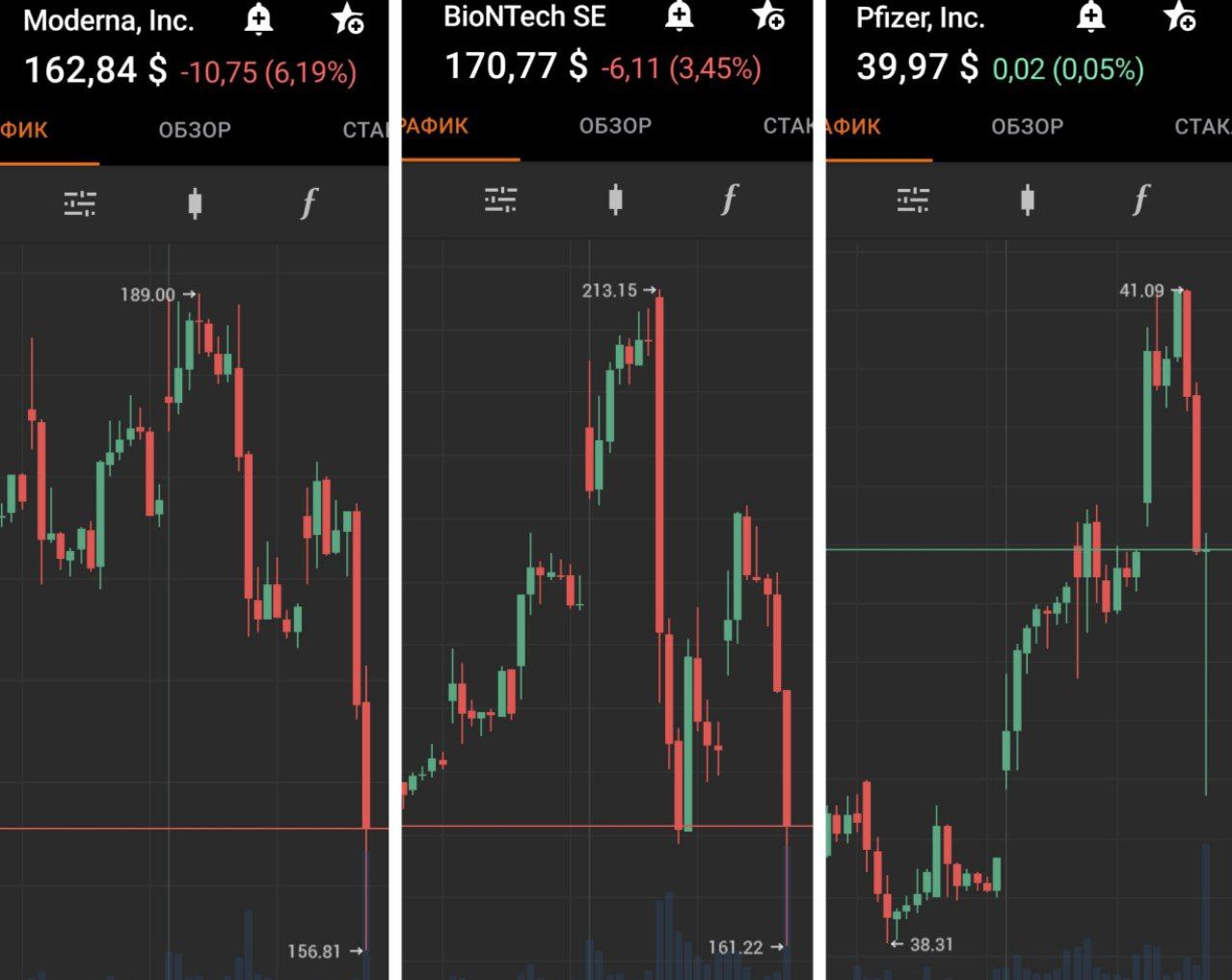
Task: Open indicators function icon in Moderna panel
Action: pyautogui.click(x=308, y=203)
